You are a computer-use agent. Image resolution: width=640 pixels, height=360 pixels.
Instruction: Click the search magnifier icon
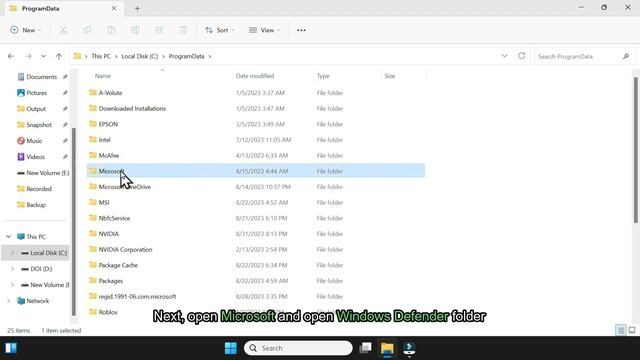coord(626,56)
